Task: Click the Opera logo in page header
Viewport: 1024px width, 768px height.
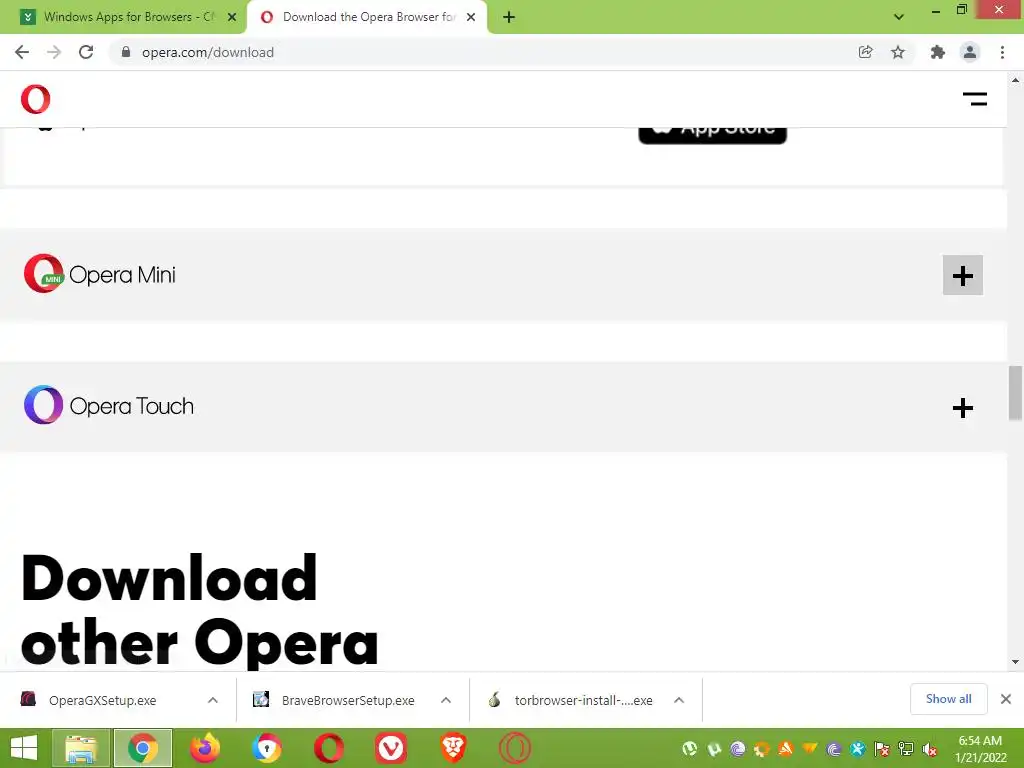Action: [35, 99]
